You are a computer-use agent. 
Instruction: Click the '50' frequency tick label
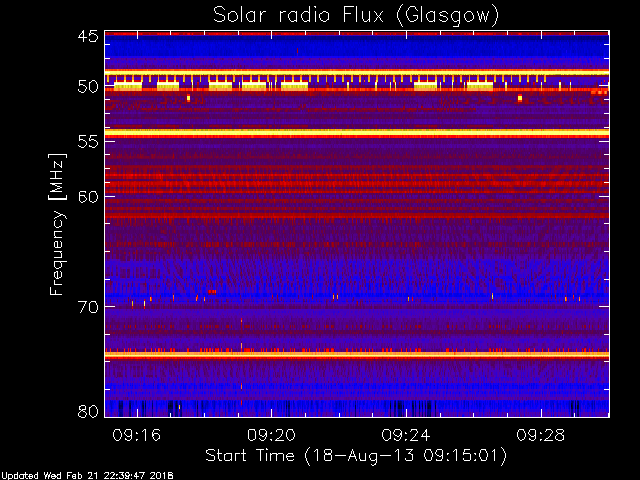tap(89, 87)
